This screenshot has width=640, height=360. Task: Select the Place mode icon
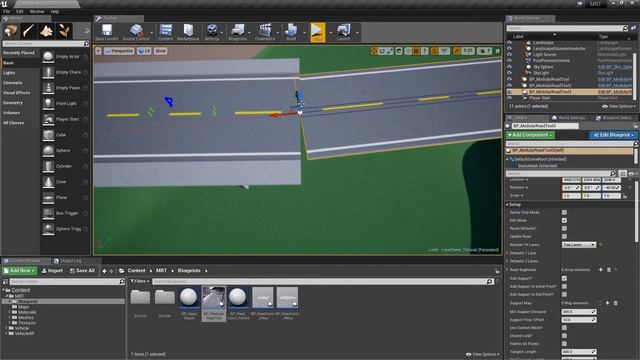pyautogui.click(x=11, y=31)
